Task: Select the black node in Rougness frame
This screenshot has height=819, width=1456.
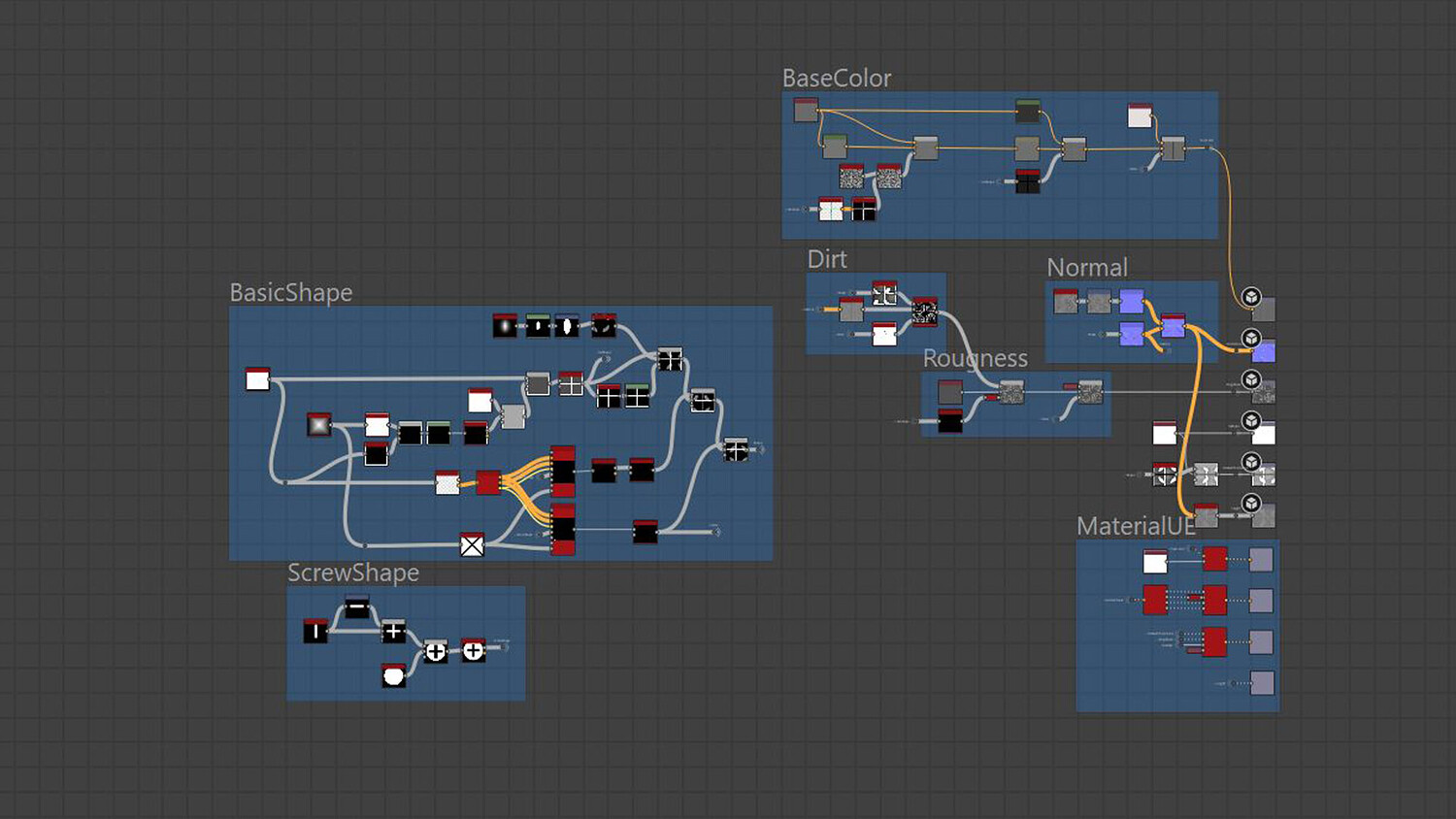Action: (x=950, y=420)
